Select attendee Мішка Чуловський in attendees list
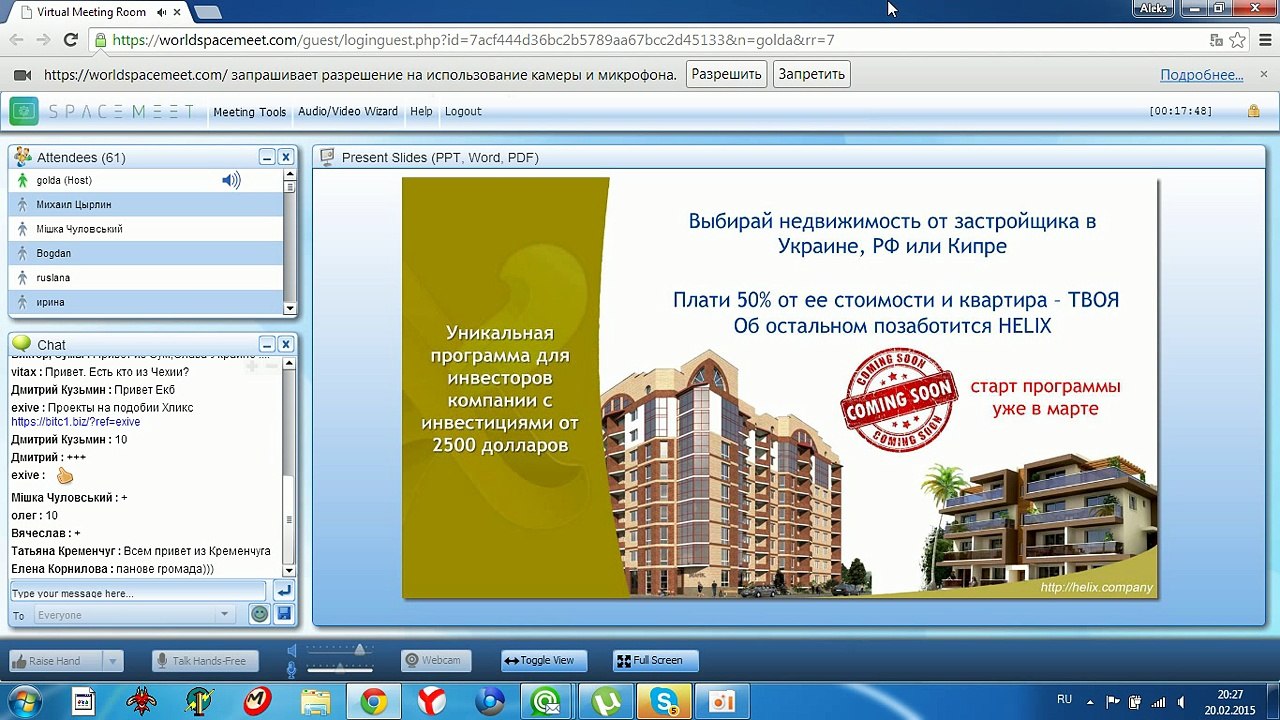Image resolution: width=1280 pixels, height=720 pixels. (x=146, y=229)
